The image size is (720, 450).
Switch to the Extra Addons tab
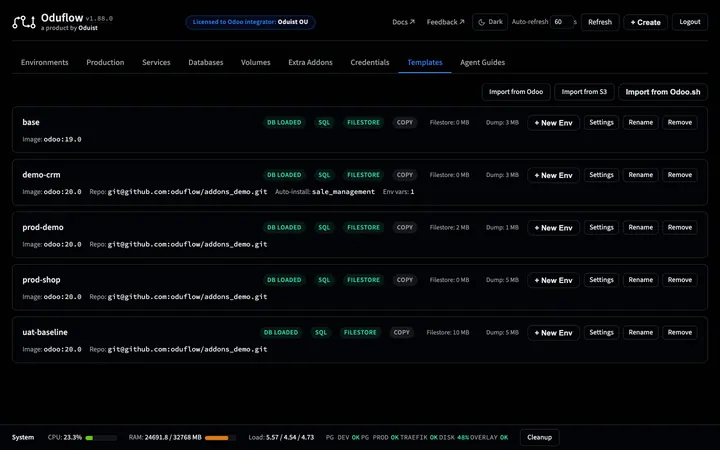pos(310,62)
